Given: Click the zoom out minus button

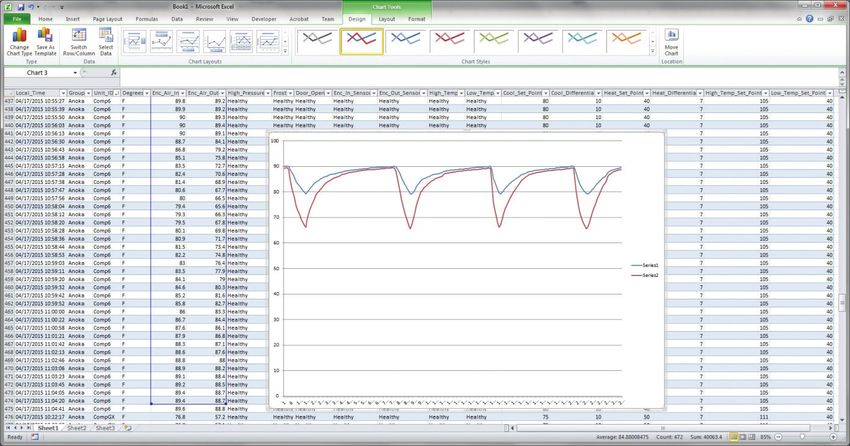Looking at the screenshot, I should click(x=778, y=437).
